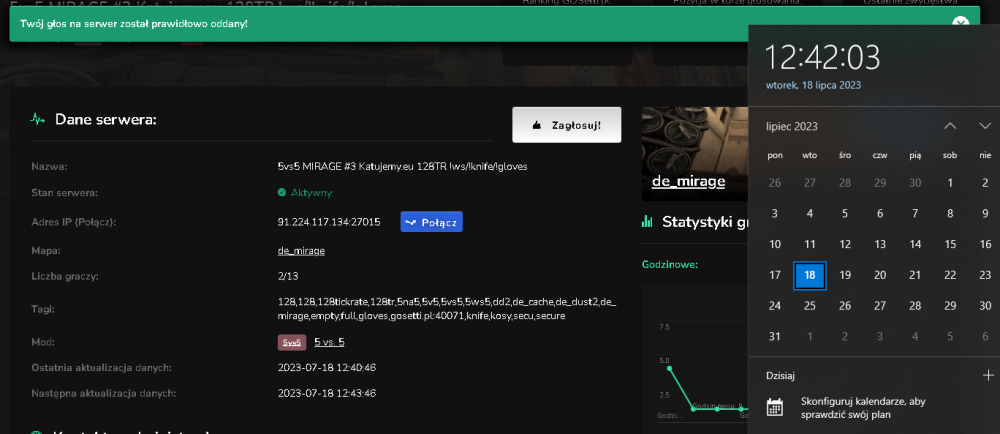Click the Godzinowe statistics label
Image resolution: width=1000 pixels, height=434 pixels.
click(x=670, y=264)
